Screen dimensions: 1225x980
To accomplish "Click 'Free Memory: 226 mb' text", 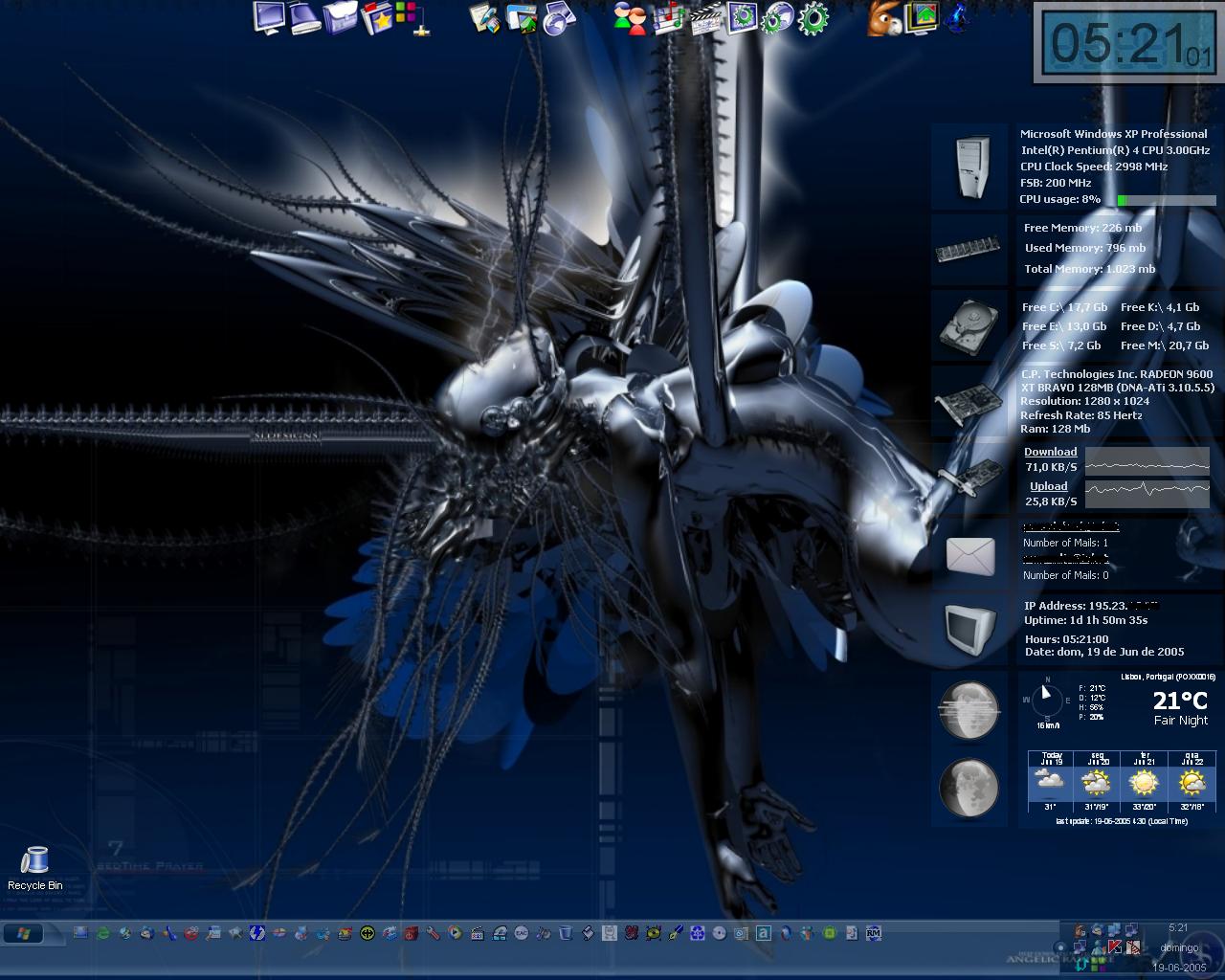I will coord(1082,228).
